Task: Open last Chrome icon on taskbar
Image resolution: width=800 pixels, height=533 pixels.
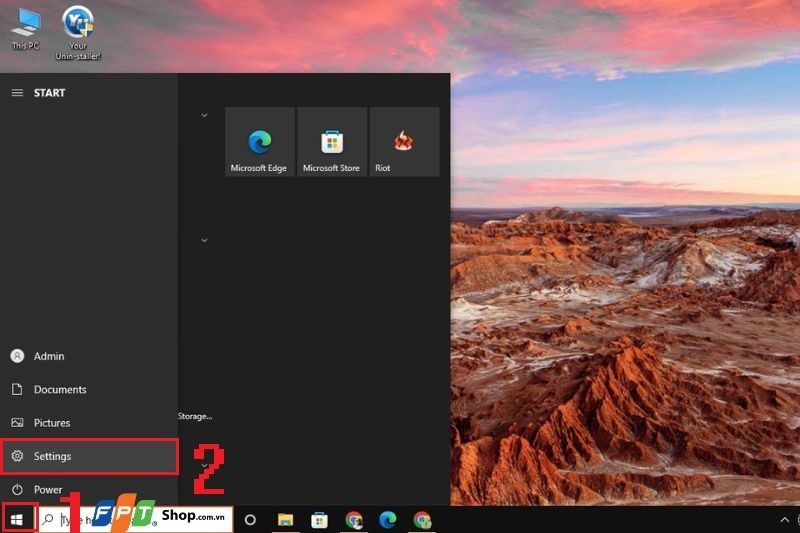Action: 422,520
